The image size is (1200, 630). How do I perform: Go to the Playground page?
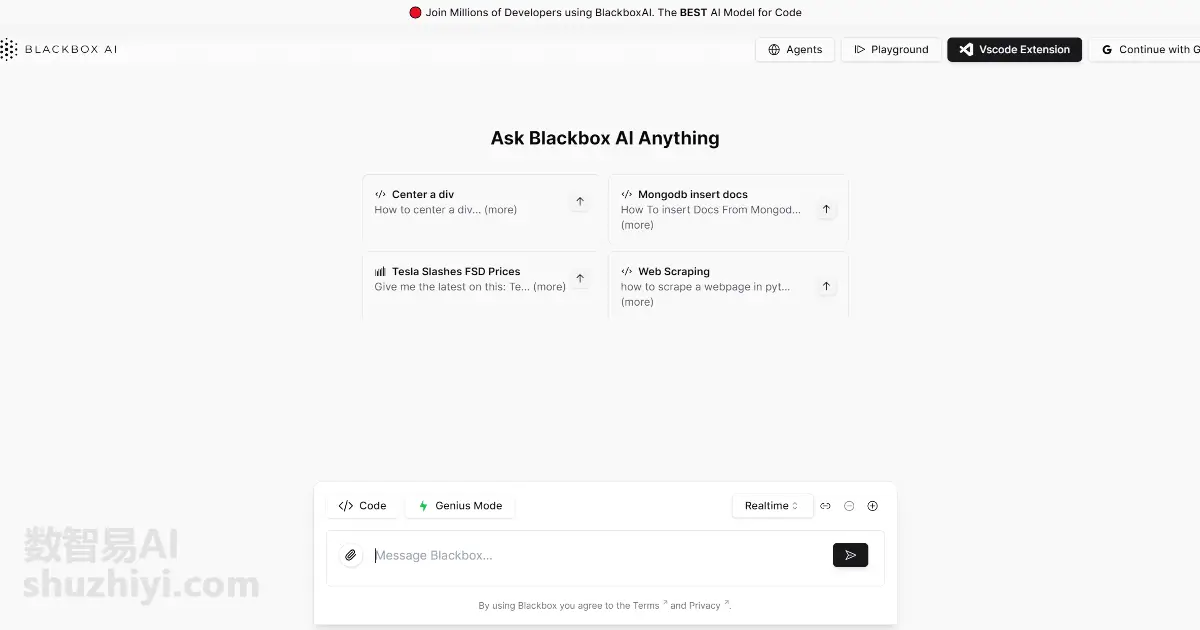[891, 50]
